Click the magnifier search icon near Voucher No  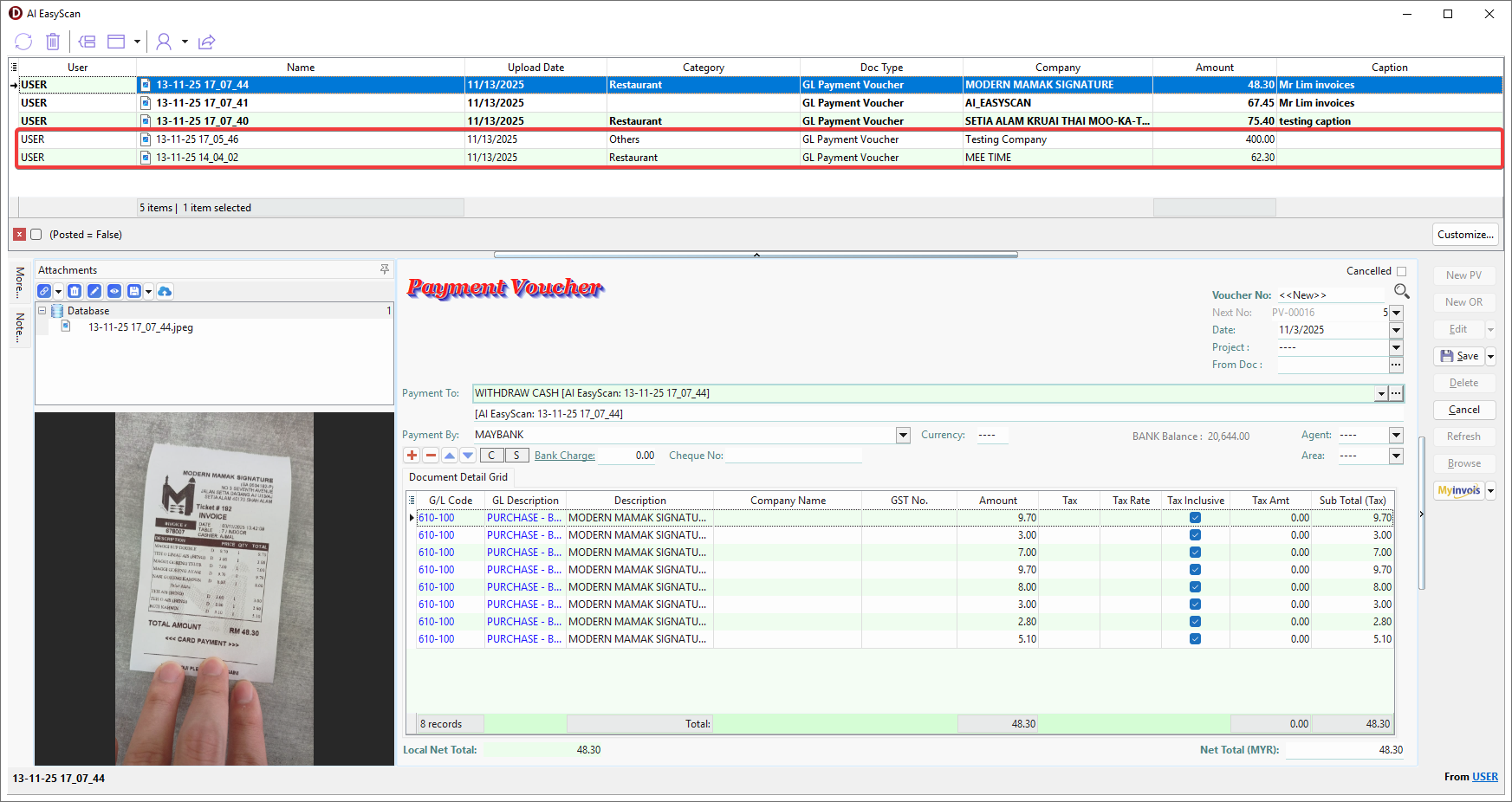[x=1401, y=291]
